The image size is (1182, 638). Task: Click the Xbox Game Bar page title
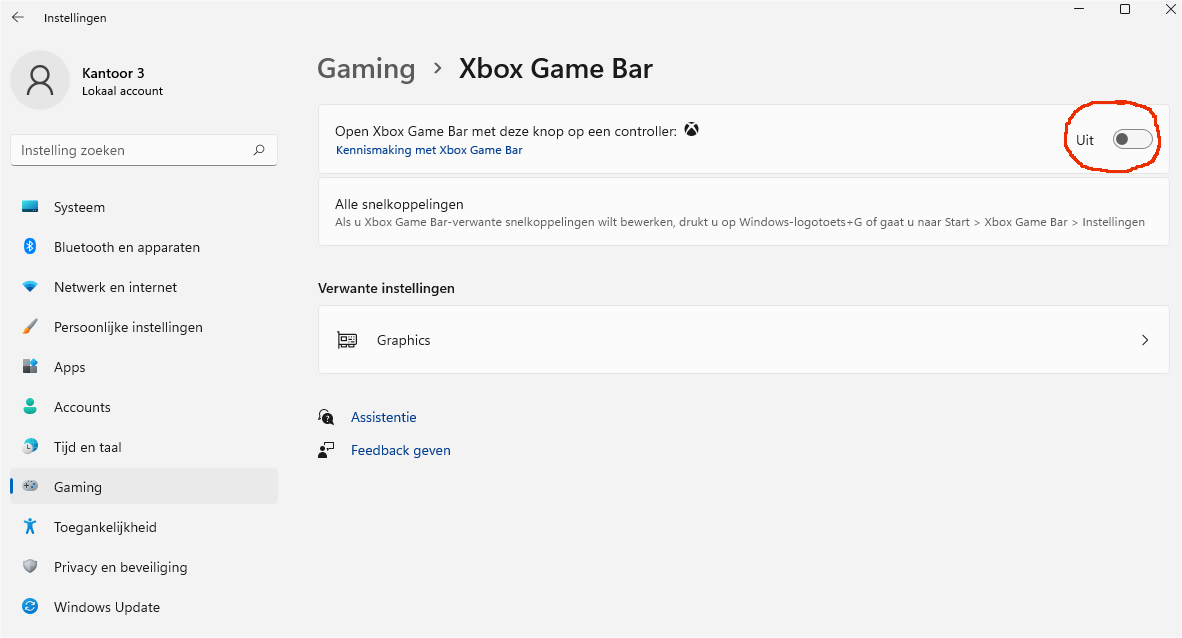pyautogui.click(x=556, y=69)
